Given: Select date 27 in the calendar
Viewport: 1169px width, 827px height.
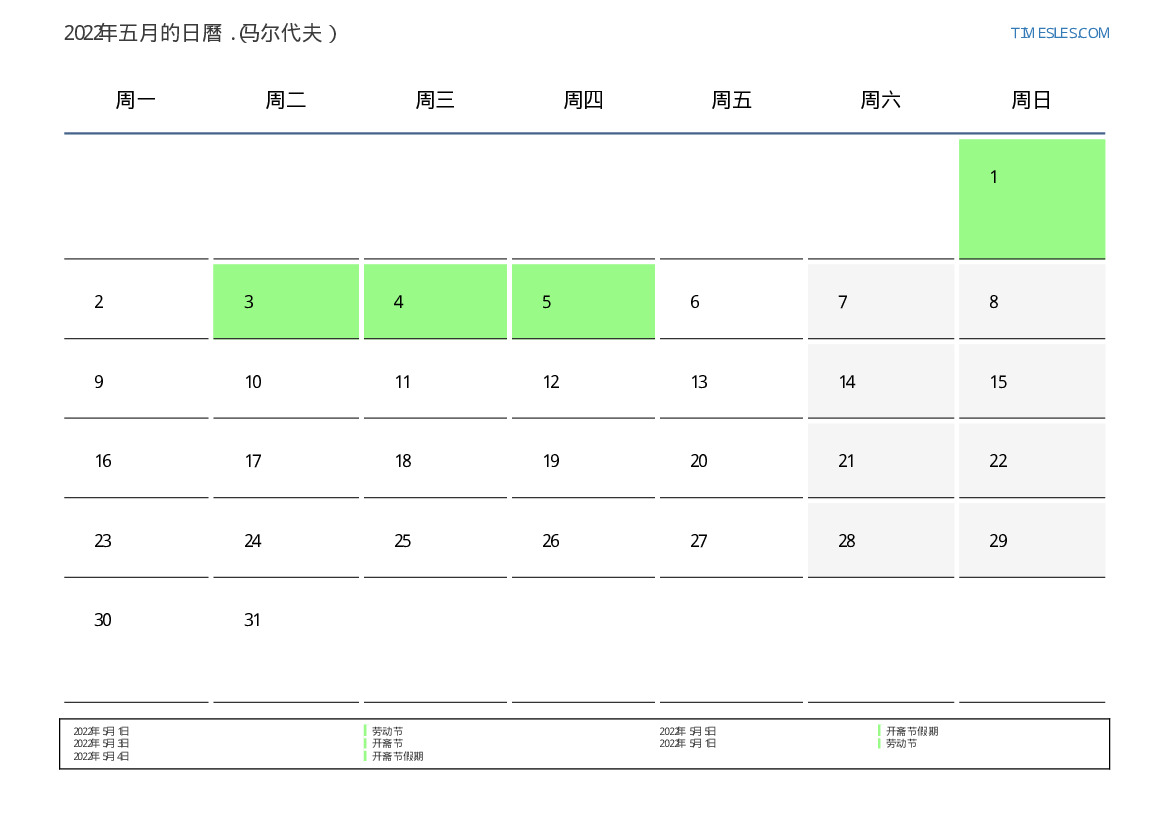Looking at the screenshot, I should [x=699, y=541].
